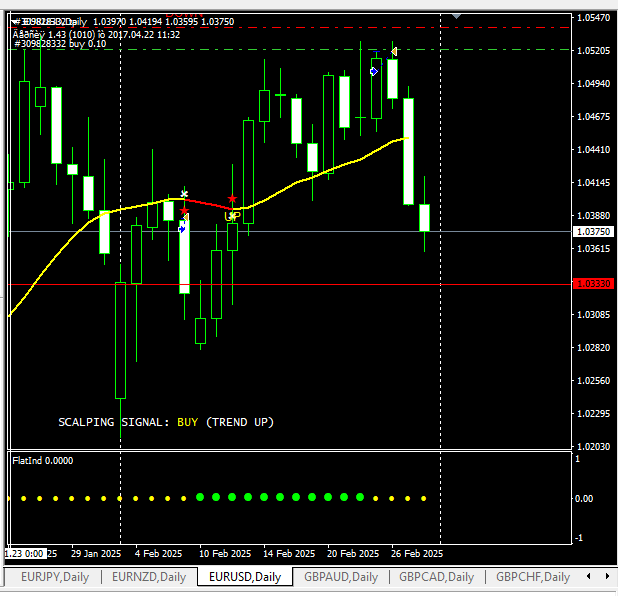Click the 14 Feb 2025 date label
This screenshot has width=618, height=596.
click(289, 553)
